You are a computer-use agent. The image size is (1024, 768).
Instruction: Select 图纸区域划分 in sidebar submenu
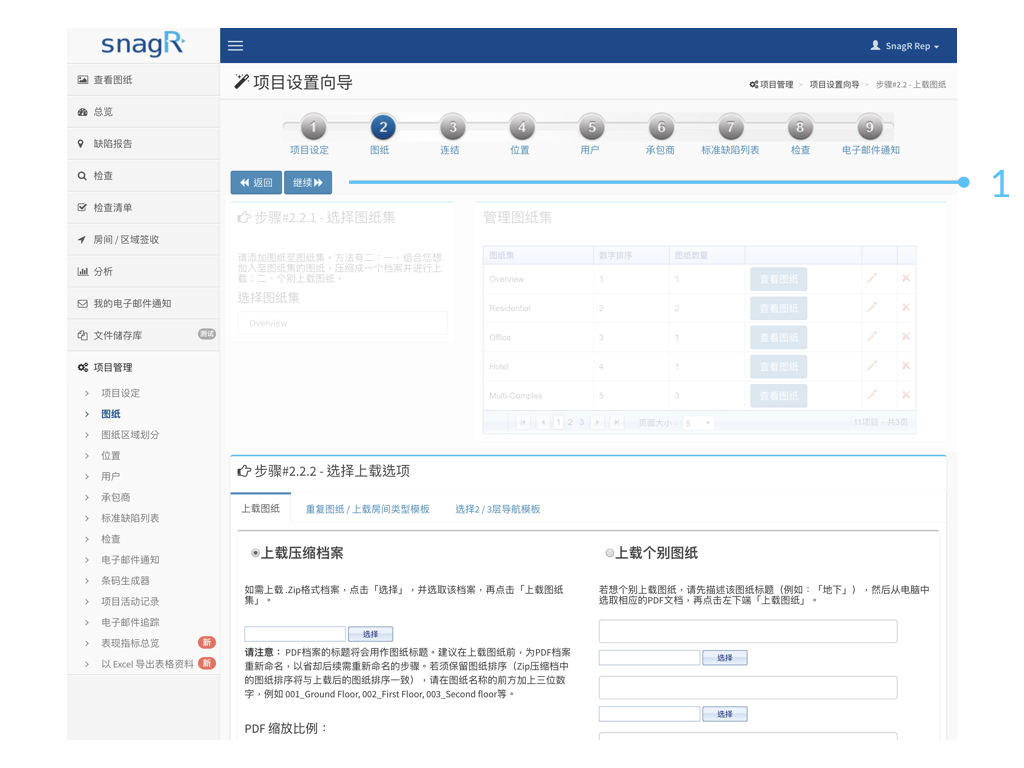click(130, 435)
